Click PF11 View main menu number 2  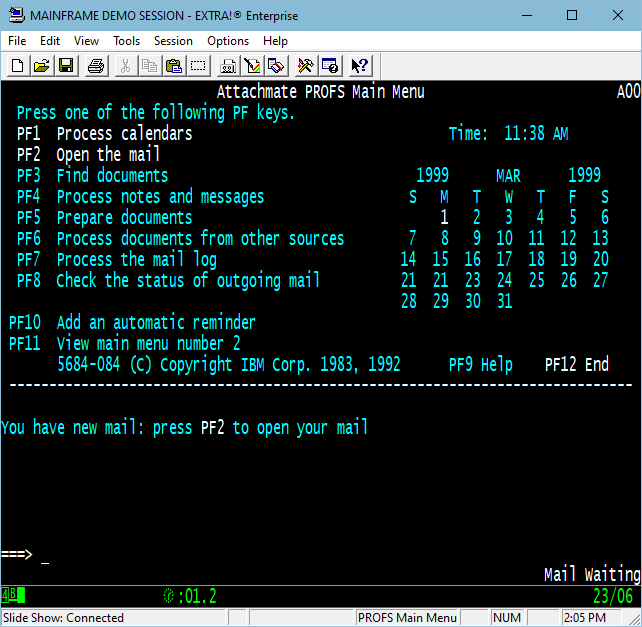point(124,343)
